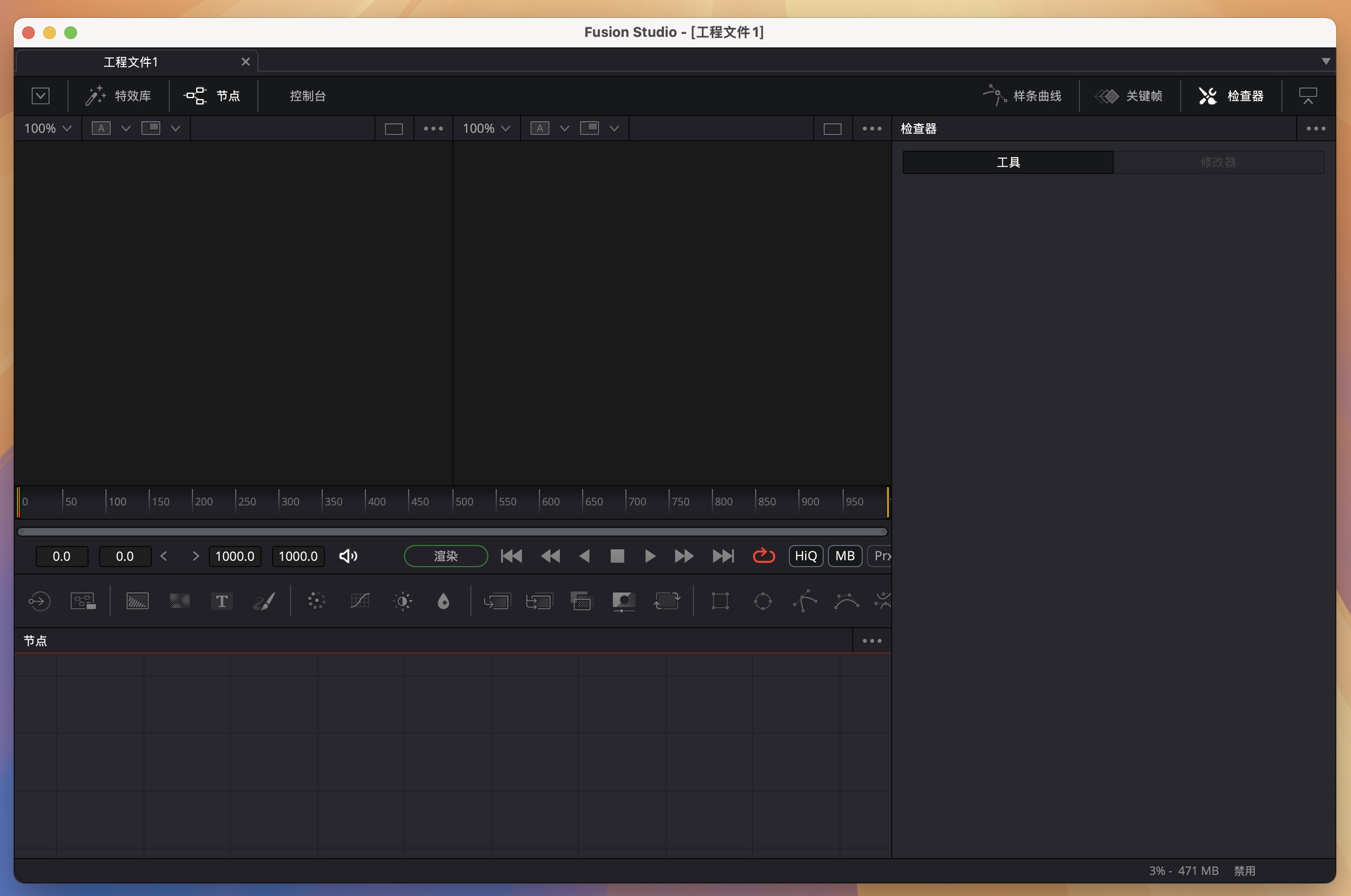This screenshot has width=1351, height=896.
Task: Toggle MB motion blur
Action: point(844,556)
